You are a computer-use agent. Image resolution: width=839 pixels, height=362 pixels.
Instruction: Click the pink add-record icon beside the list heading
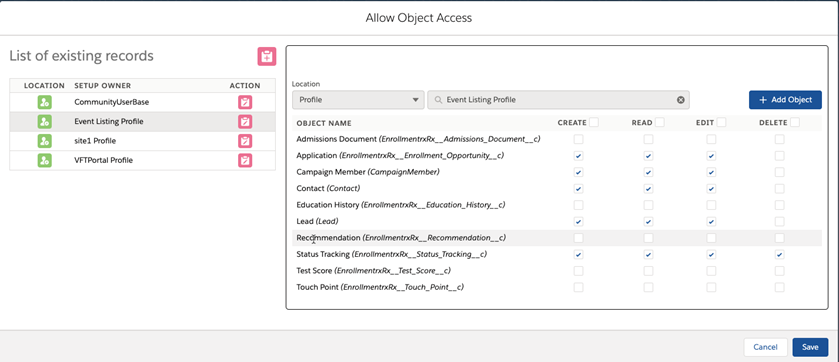[266, 56]
